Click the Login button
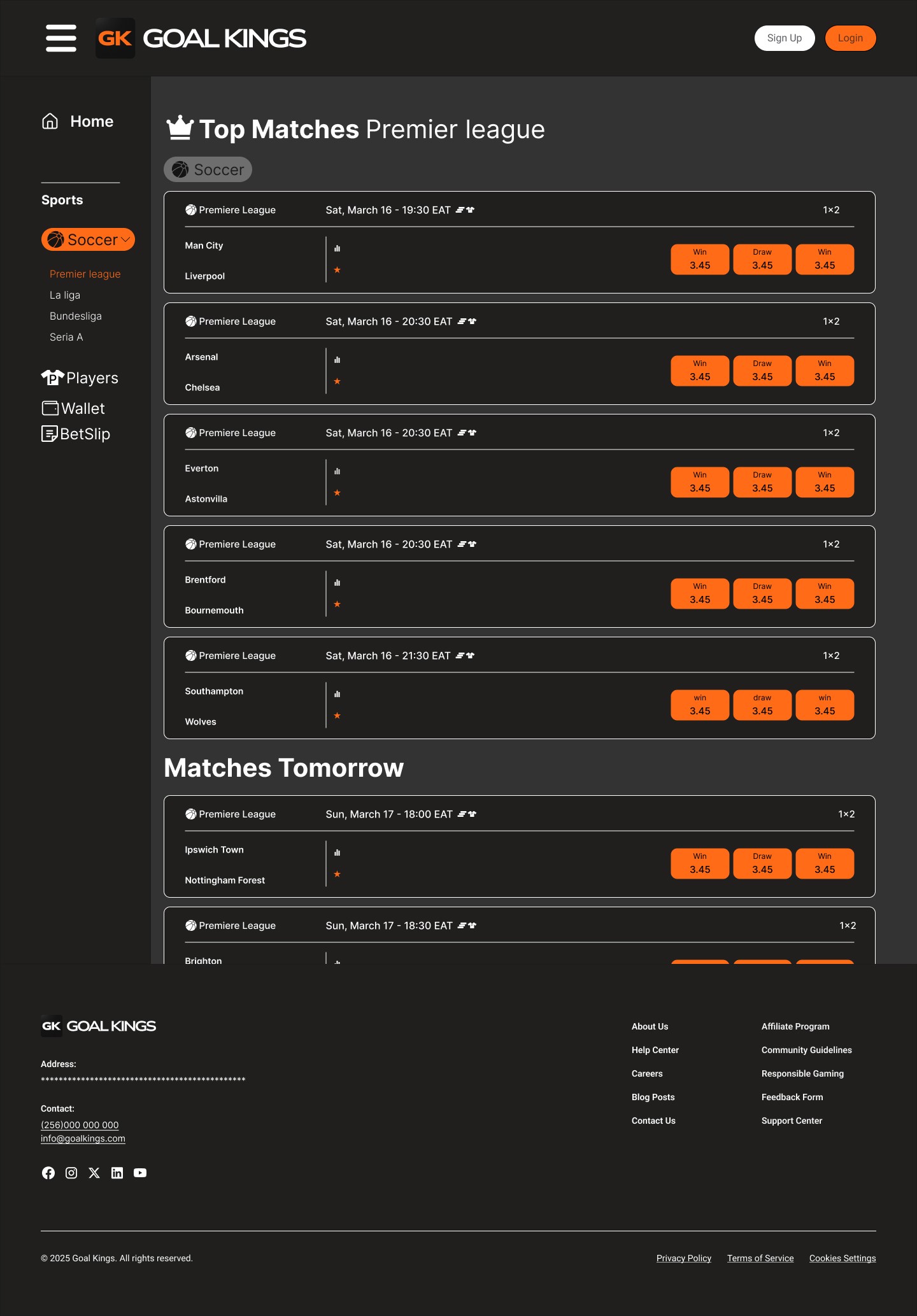Image resolution: width=917 pixels, height=1316 pixels. tap(851, 38)
